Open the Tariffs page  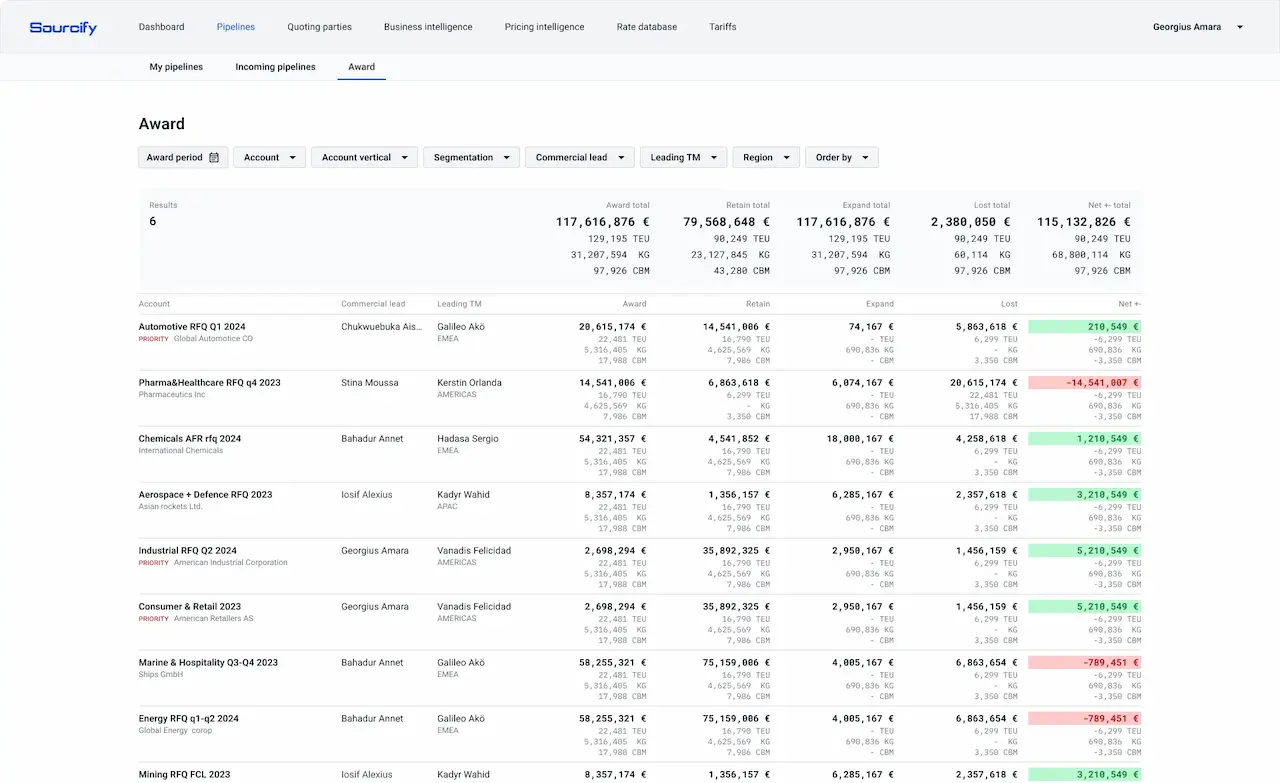coord(722,27)
